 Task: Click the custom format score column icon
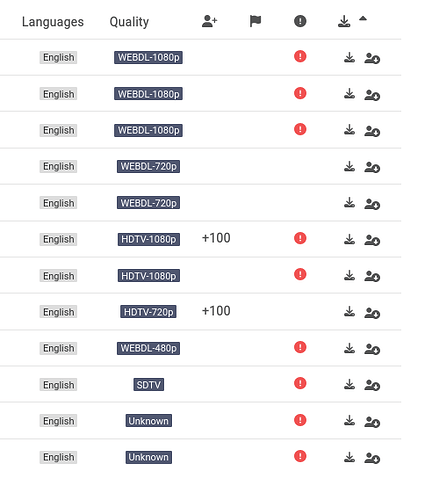click(210, 21)
